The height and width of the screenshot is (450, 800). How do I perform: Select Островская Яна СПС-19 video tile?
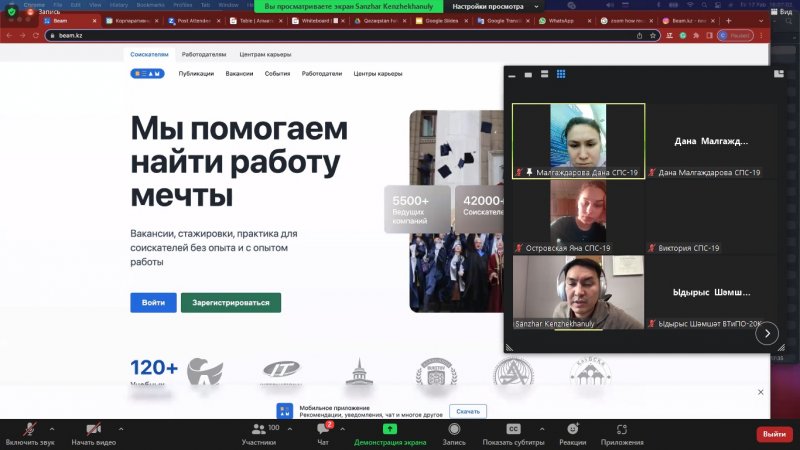(579, 217)
